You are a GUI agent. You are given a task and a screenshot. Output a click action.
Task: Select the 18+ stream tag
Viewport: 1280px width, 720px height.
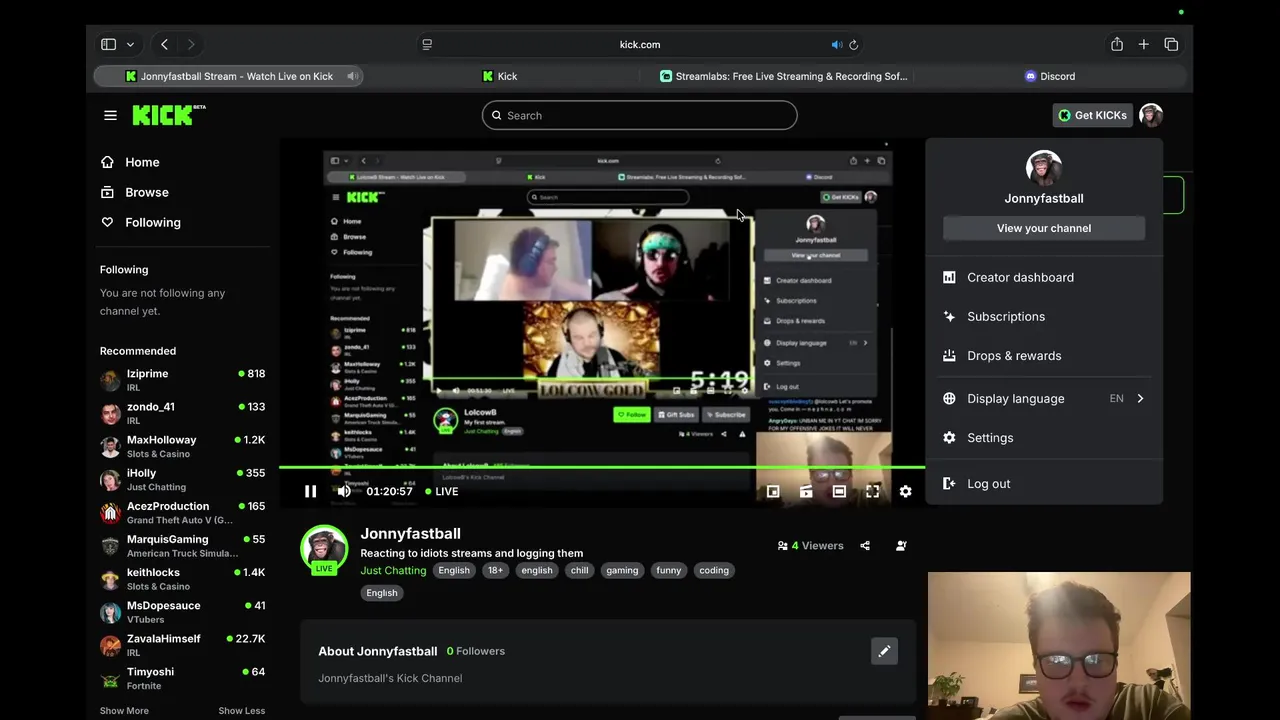pos(495,570)
